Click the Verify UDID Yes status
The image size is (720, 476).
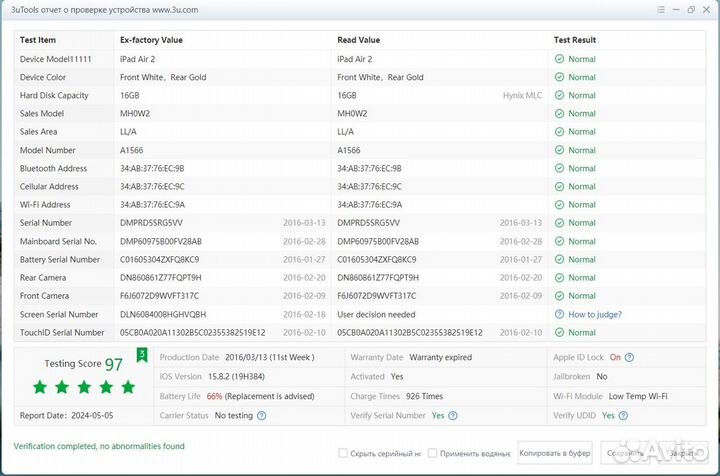[608, 415]
